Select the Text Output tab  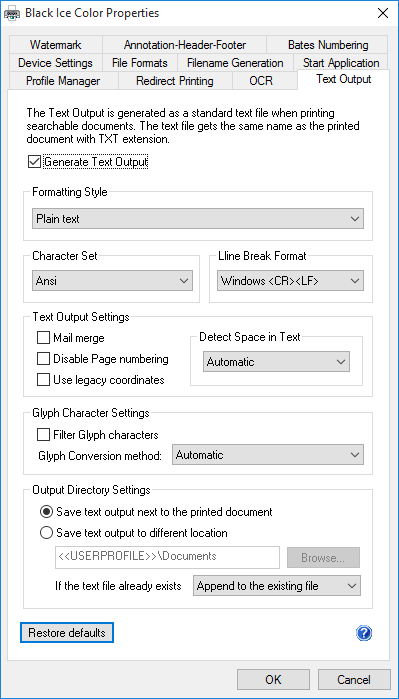click(x=343, y=79)
